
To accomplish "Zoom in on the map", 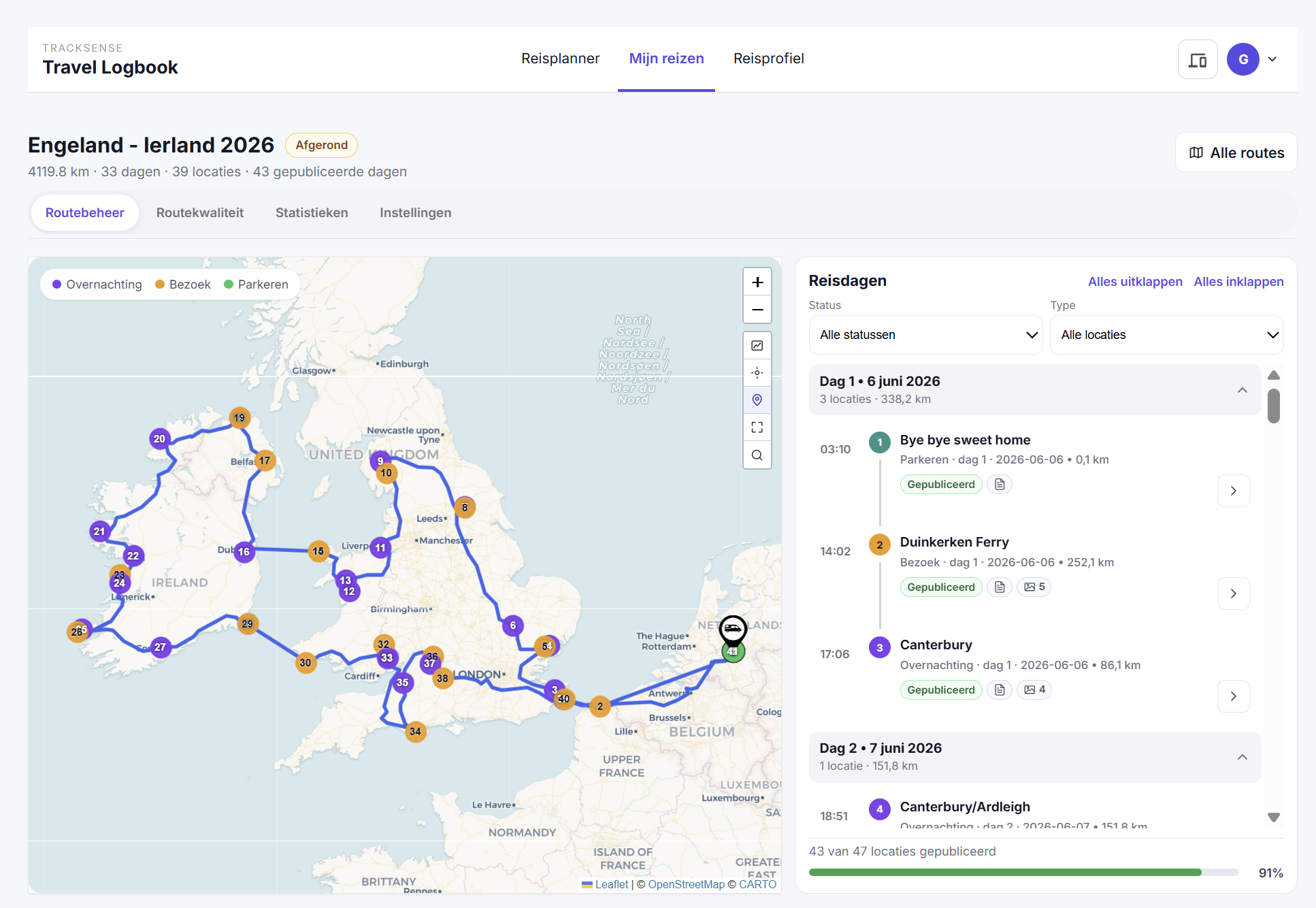I will [x=757, y=282].
